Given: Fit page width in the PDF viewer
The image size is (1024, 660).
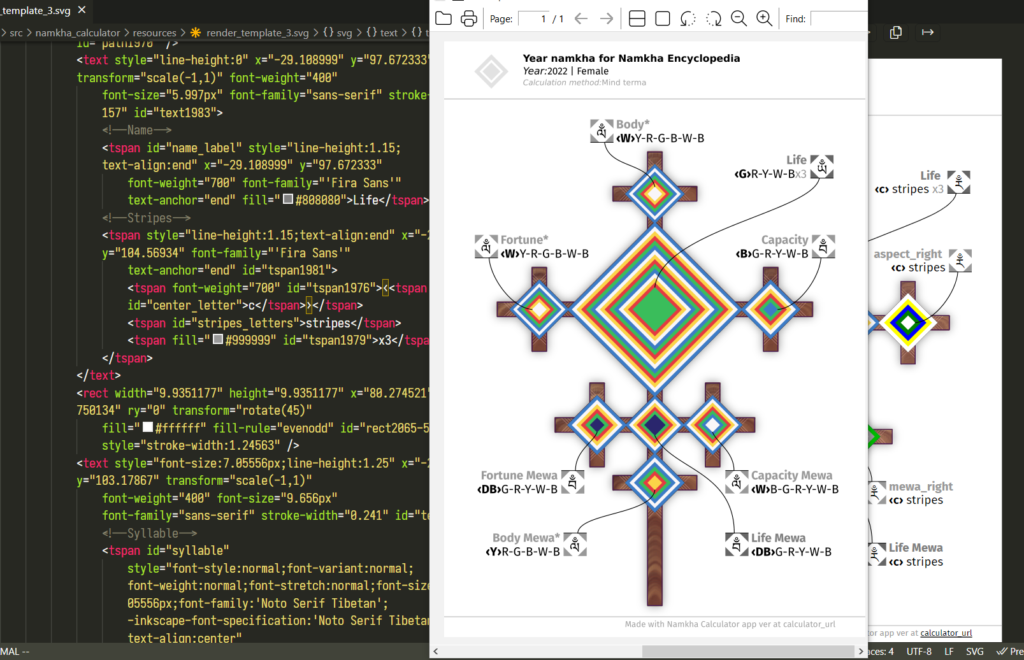Looking at the screenshot, I should (637, 18).
